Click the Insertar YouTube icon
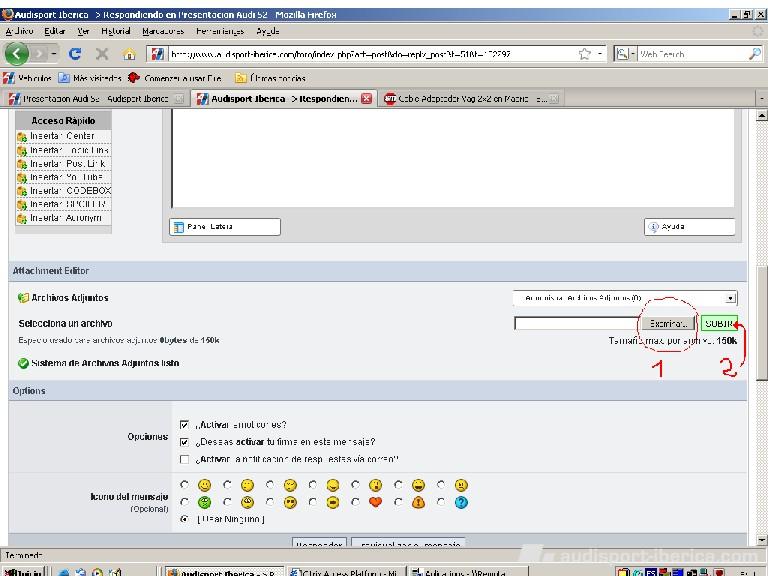 coord(22,178)
